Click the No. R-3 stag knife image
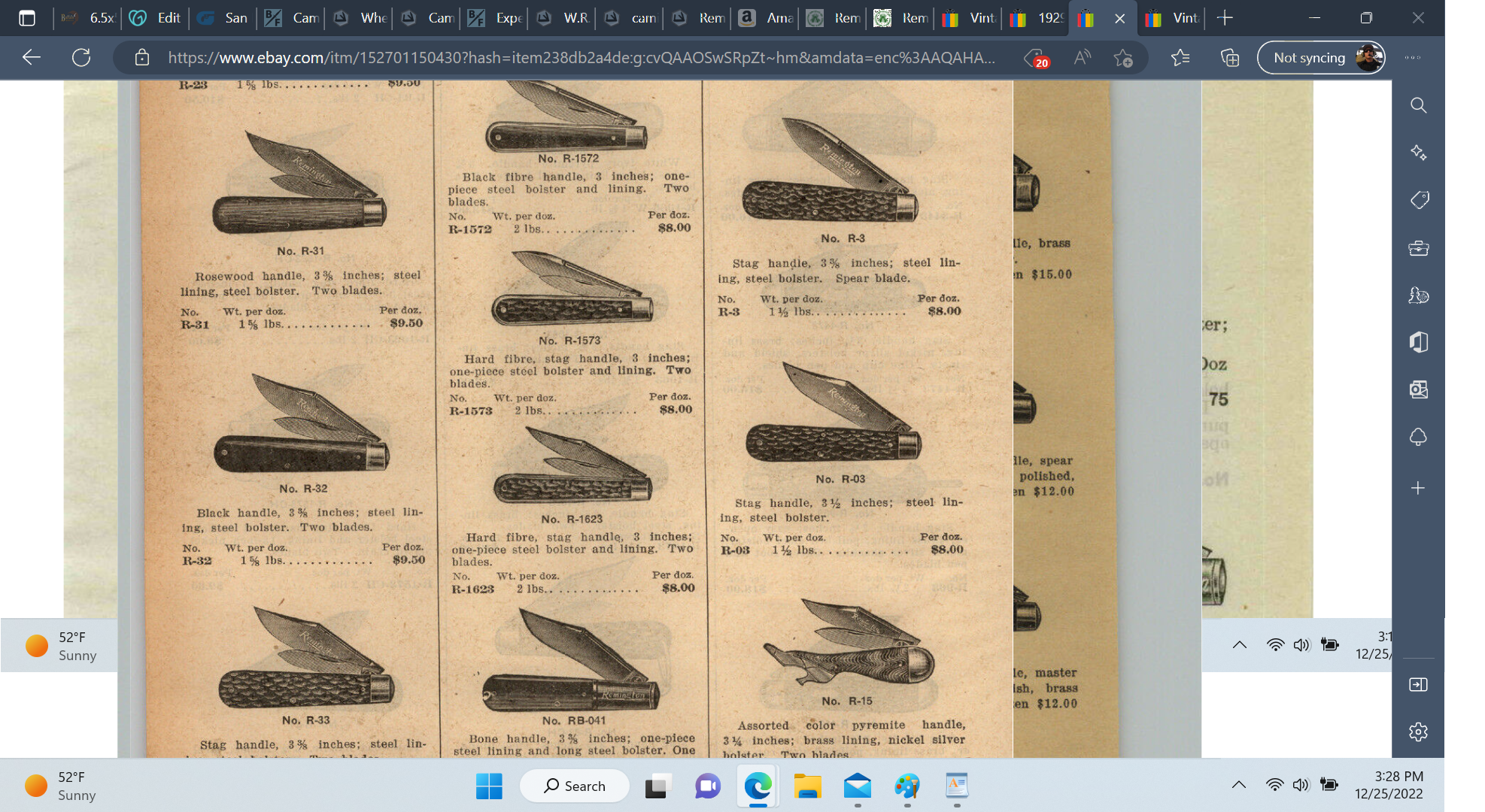1485x812 pixels. pos(830,171)
